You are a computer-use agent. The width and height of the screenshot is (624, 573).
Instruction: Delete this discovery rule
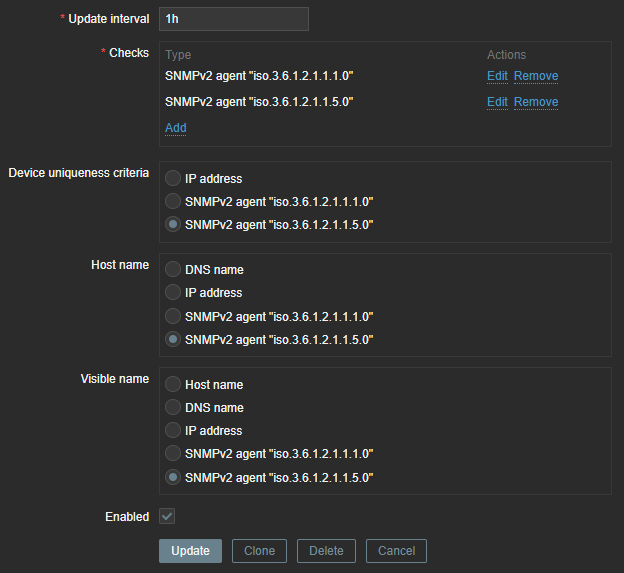pos(326,551)
